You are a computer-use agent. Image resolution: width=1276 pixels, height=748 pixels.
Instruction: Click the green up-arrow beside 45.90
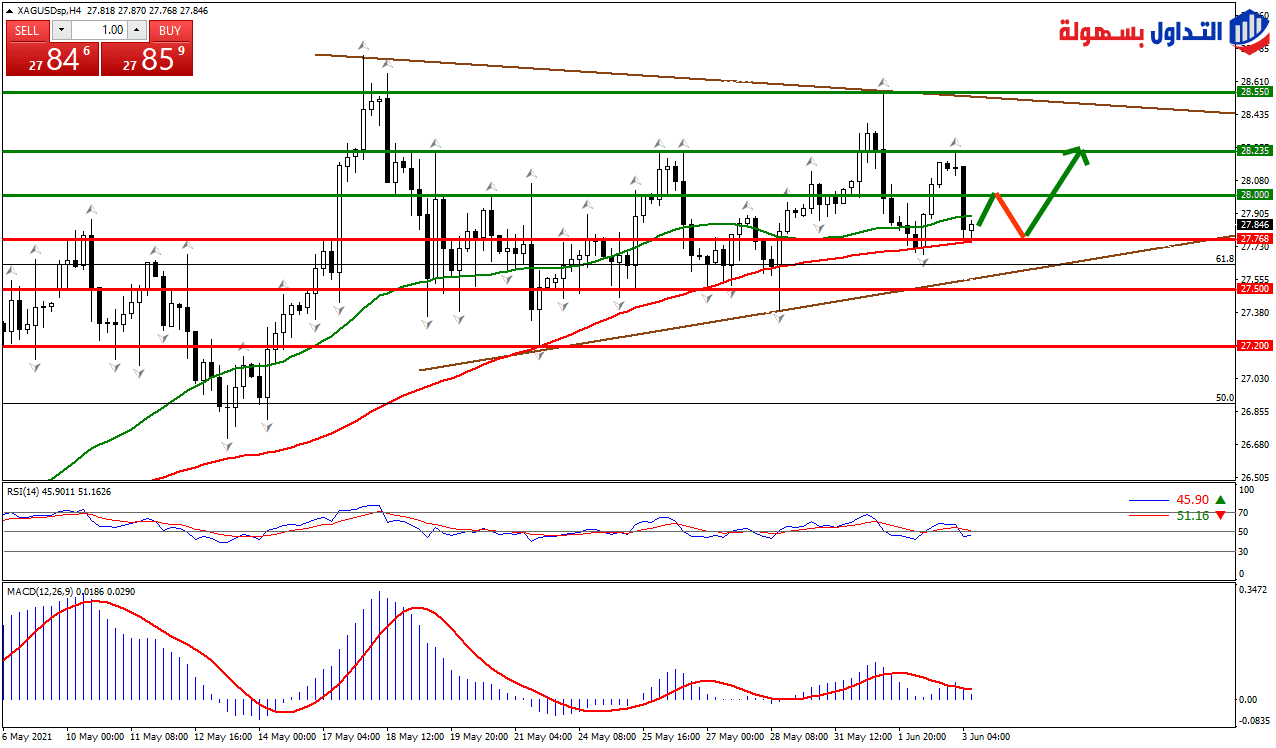click(1220, 499)
